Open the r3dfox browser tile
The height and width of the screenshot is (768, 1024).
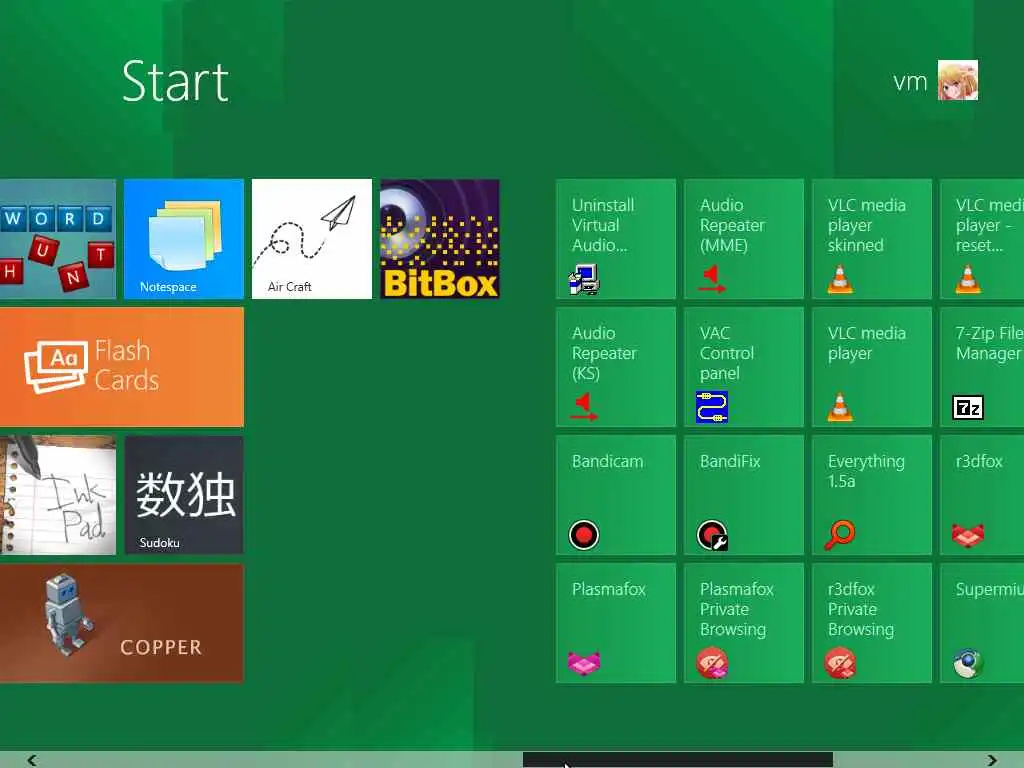(x=982, y=495)
